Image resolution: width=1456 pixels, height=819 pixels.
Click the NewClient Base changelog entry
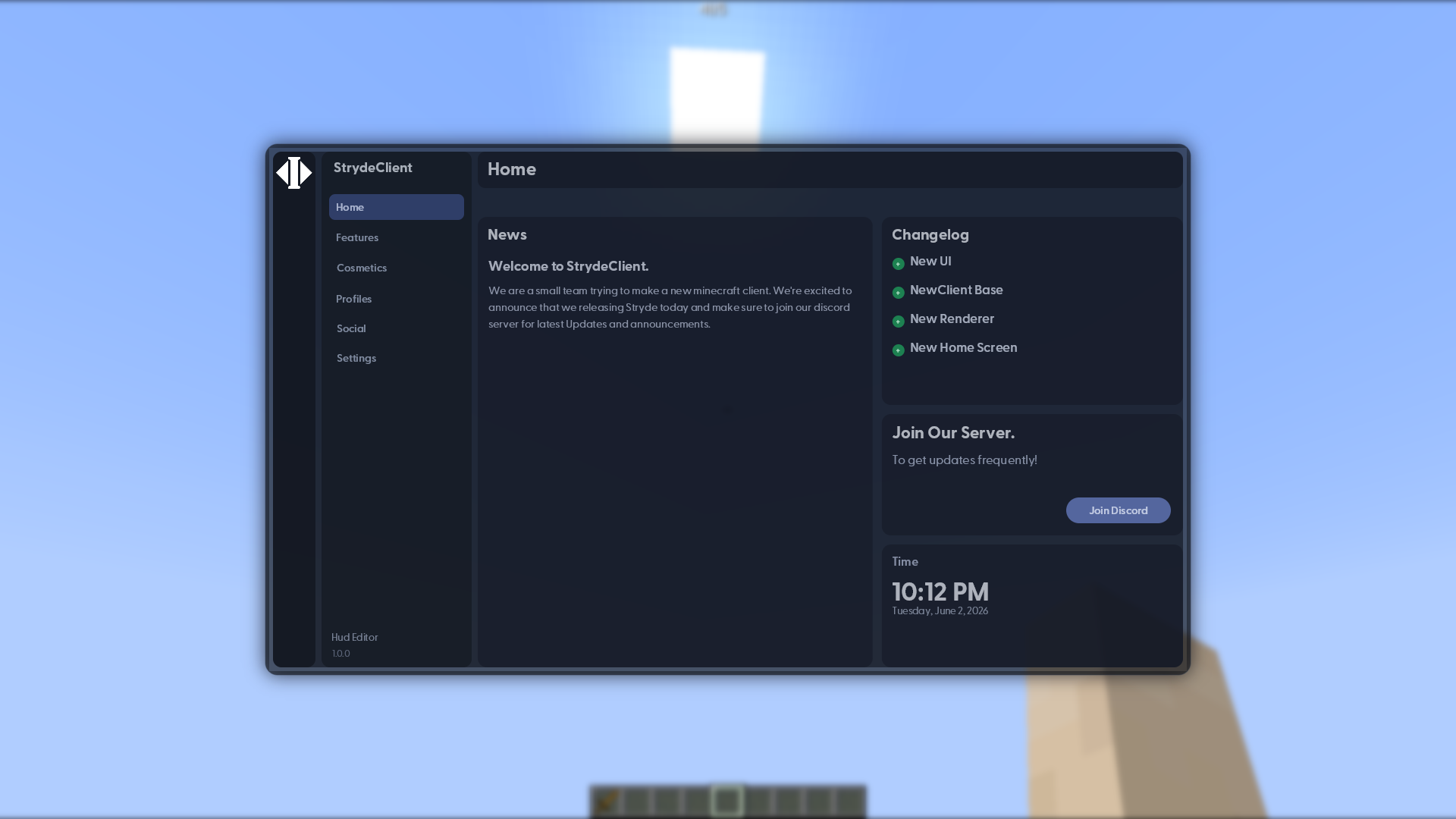coord(956,290)
